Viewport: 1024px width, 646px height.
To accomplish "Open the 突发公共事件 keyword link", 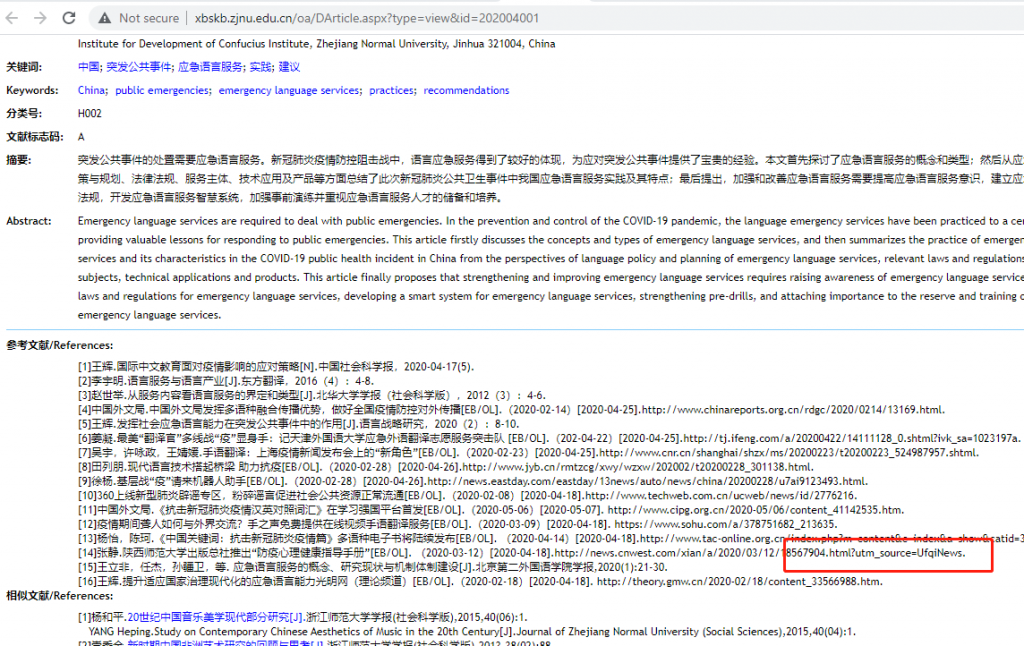I will click(x=138, y=67).
